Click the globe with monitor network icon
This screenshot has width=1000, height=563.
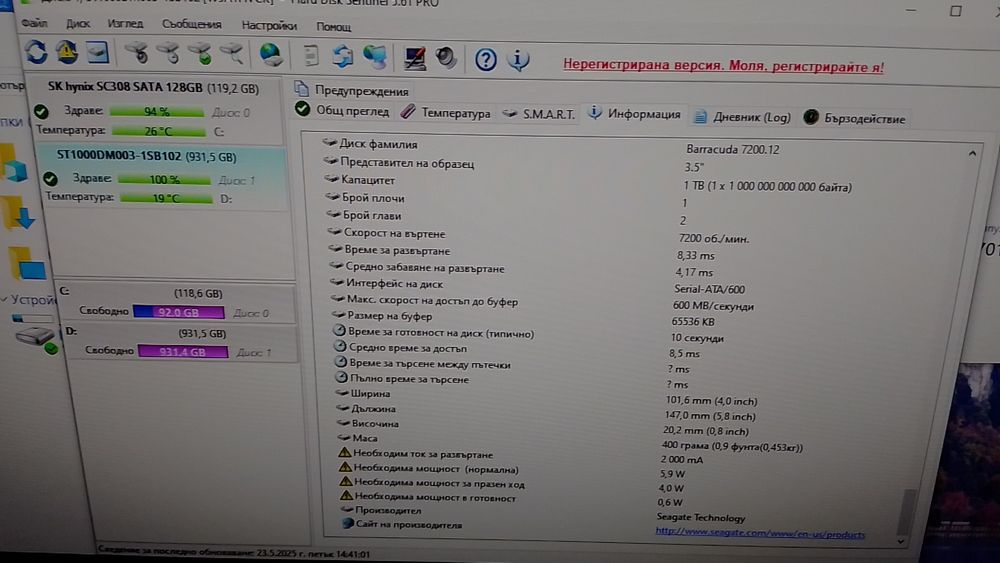pos(375,57)
